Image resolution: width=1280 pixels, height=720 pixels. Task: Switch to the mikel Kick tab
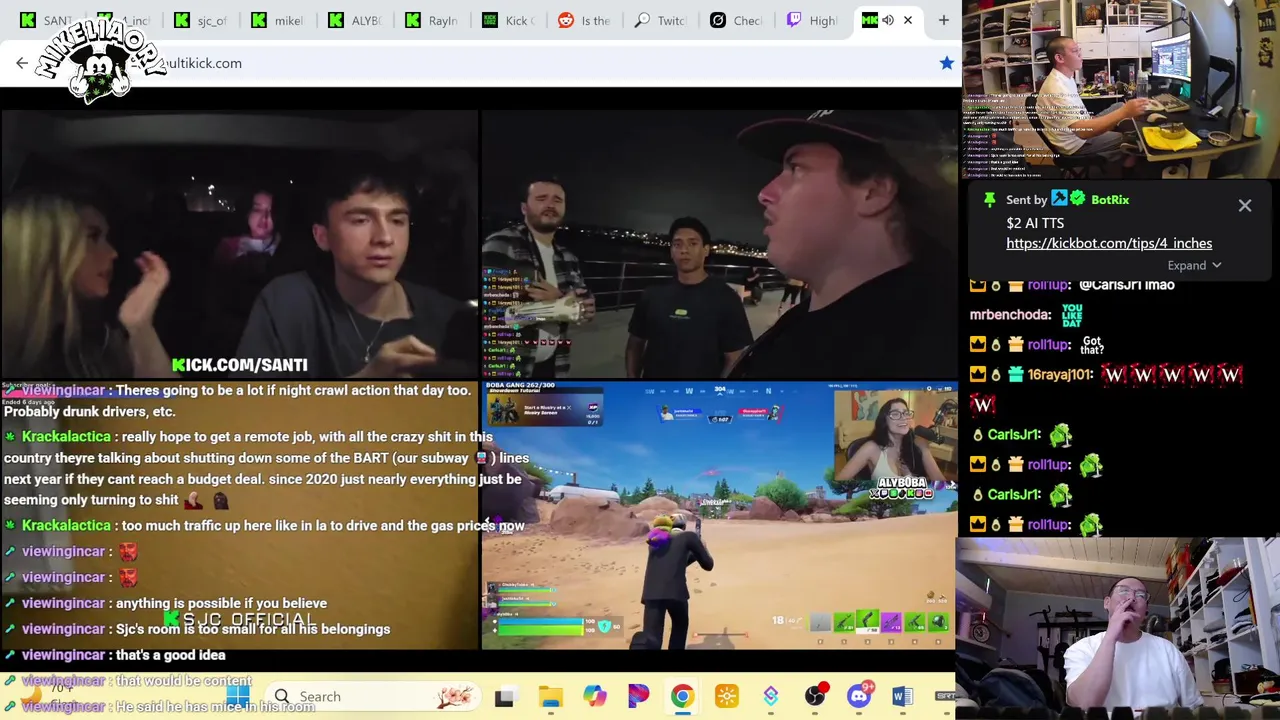(x=279, y=20)
